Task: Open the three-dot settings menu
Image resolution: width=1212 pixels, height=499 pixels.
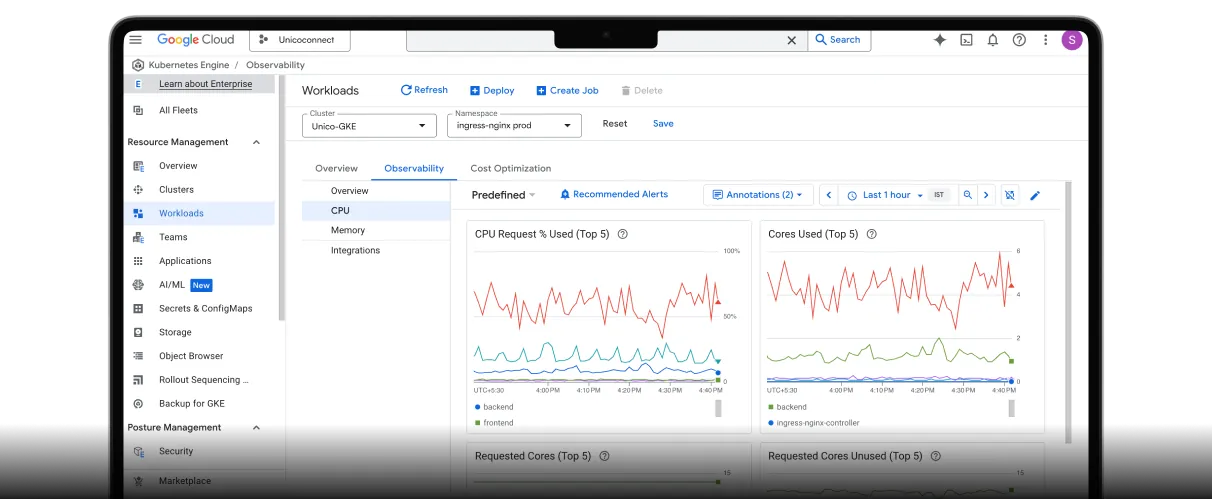Action: coord(1046,40)
